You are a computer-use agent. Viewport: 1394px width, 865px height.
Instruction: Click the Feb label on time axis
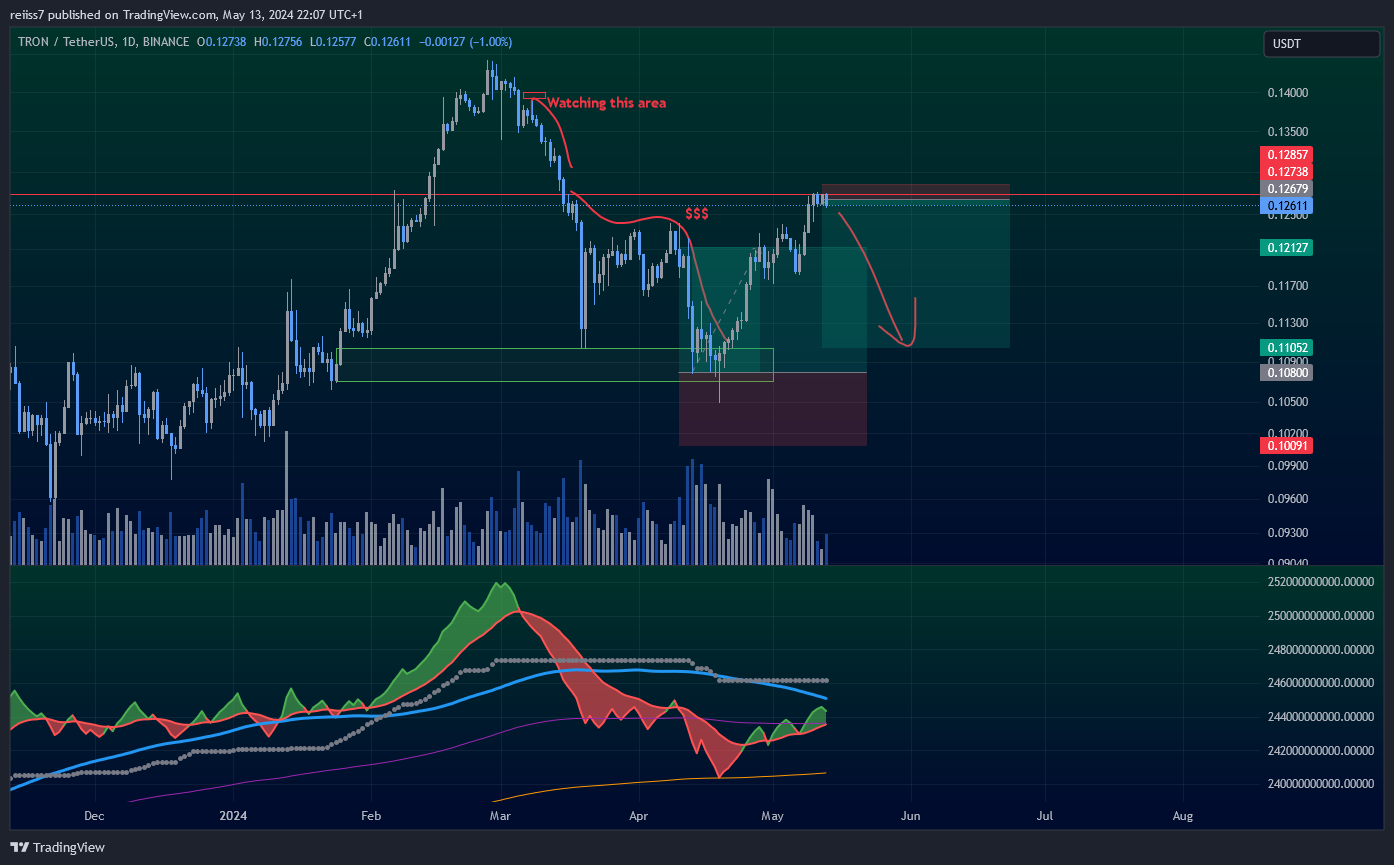coord(371,816)
